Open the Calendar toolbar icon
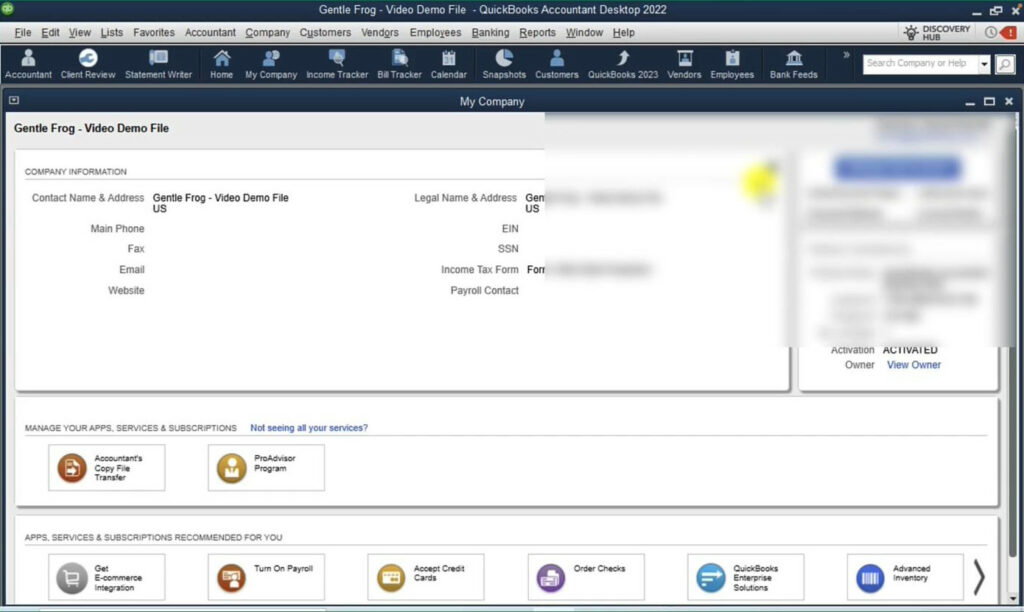 tap(448, 63)
